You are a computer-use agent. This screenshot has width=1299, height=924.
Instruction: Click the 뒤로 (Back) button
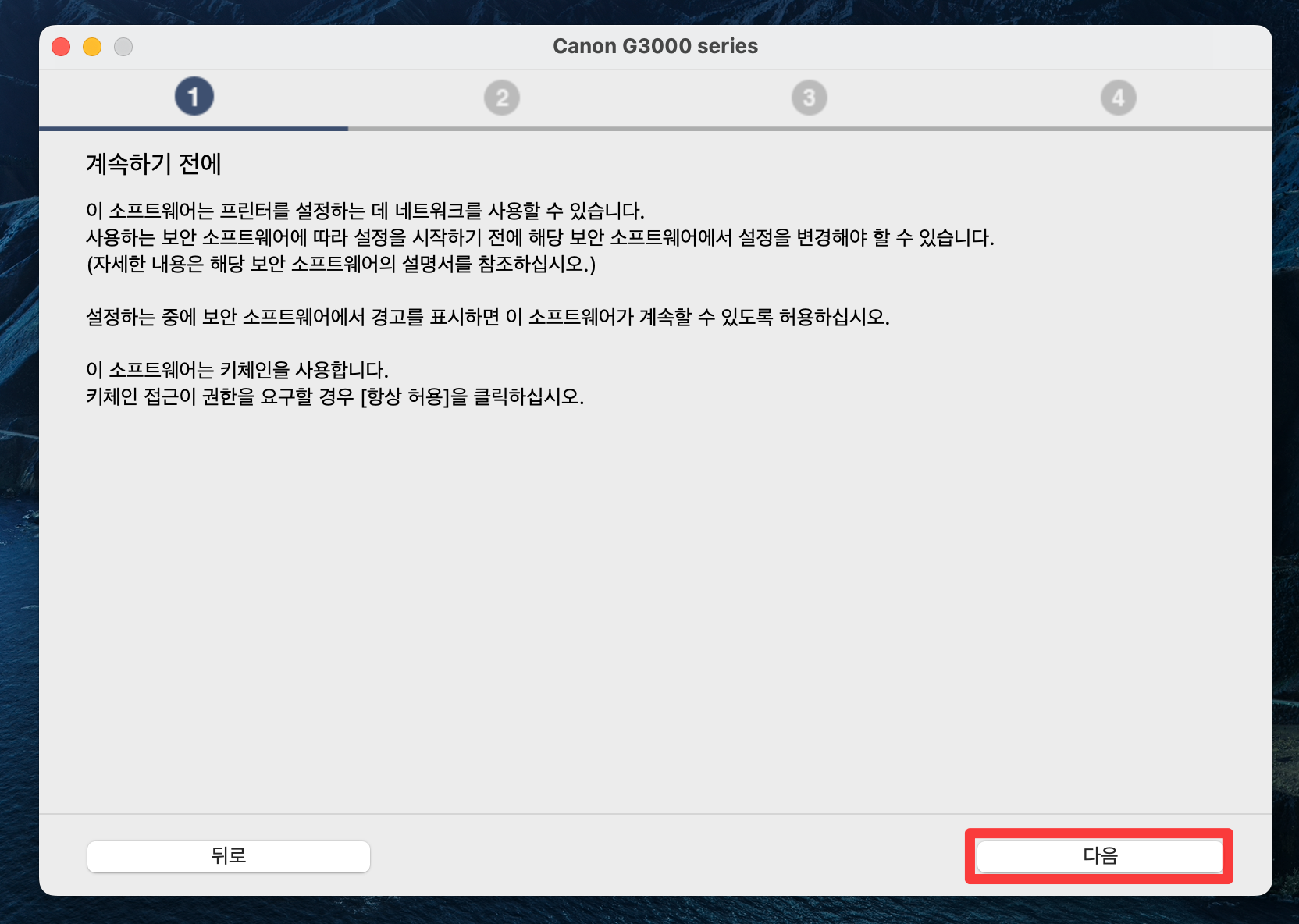pyautogui.click(x=229, y=856)
